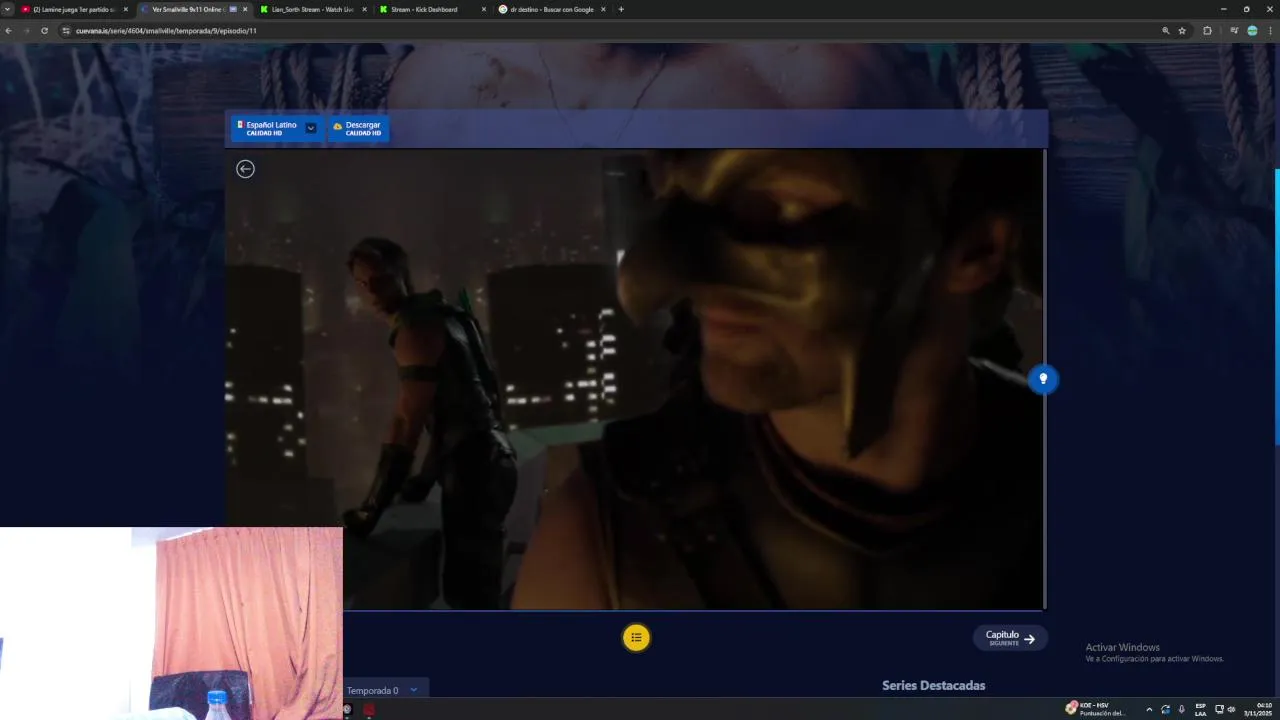The image size is (1280, 720).
Task: Show hidden system tray icons
Action: (1149, 709)
